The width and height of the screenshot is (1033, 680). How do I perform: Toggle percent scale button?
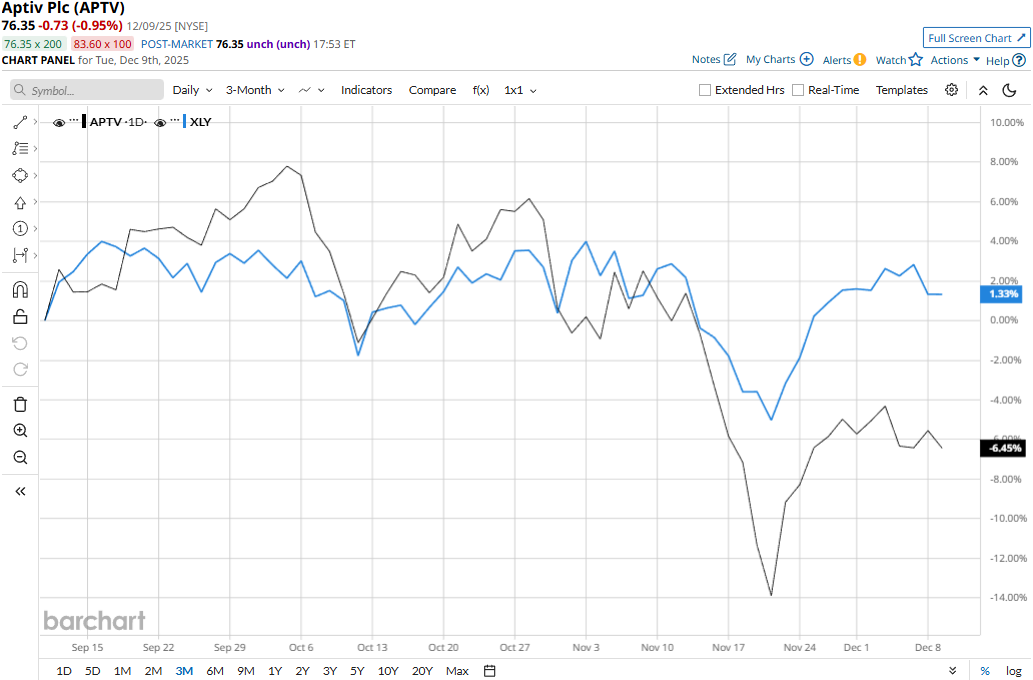tap(985, 671)
